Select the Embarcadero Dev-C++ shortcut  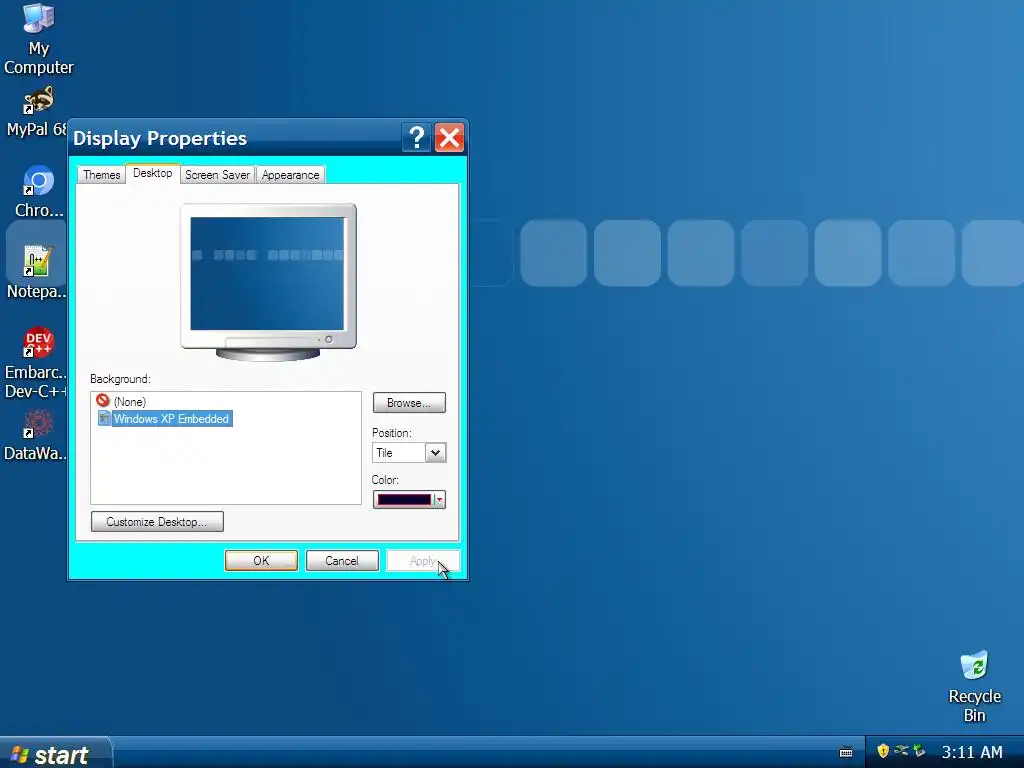pyautogui.click(x=36, y=362)
